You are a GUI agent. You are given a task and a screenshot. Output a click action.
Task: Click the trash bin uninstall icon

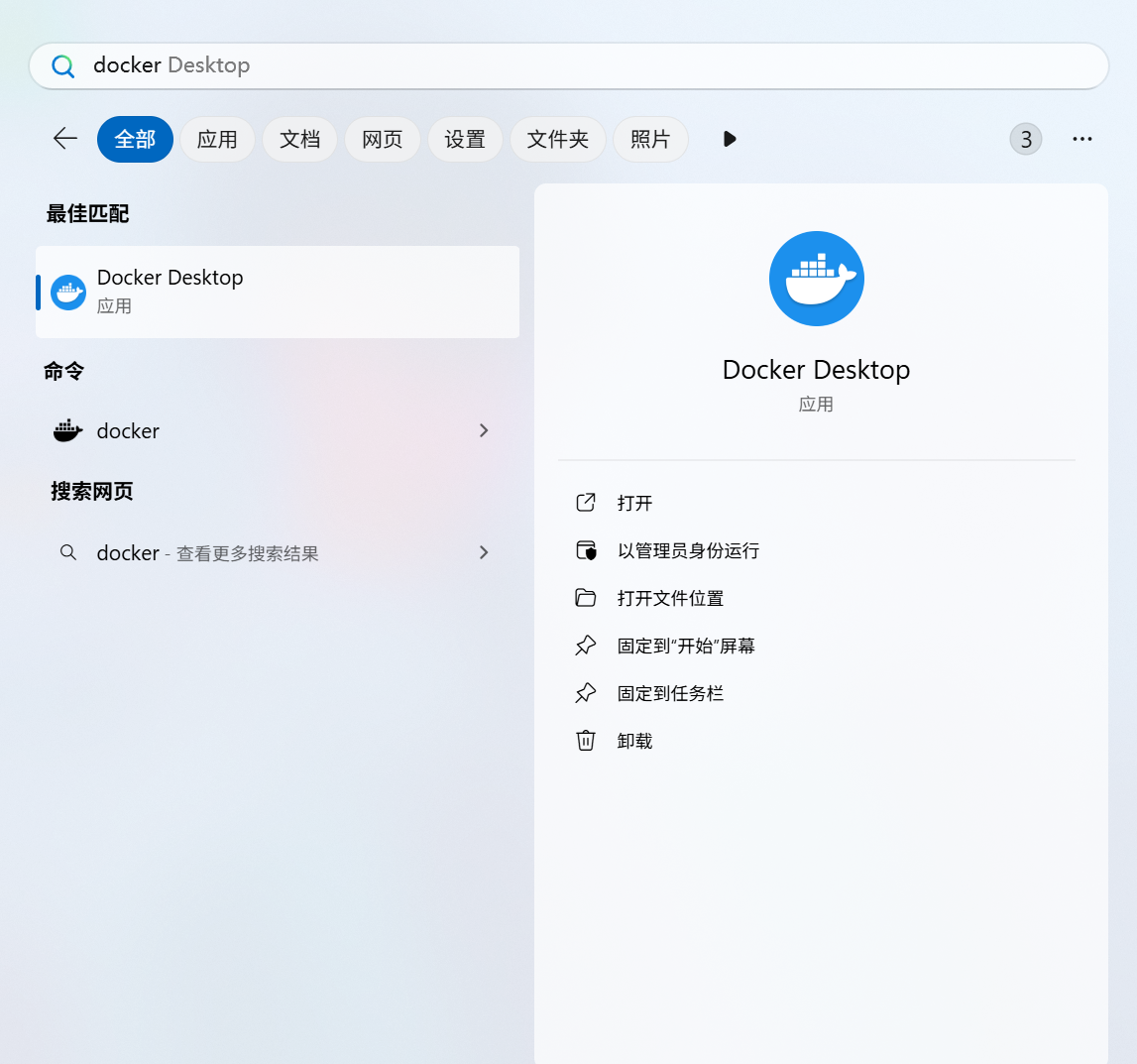coord(586,741)
